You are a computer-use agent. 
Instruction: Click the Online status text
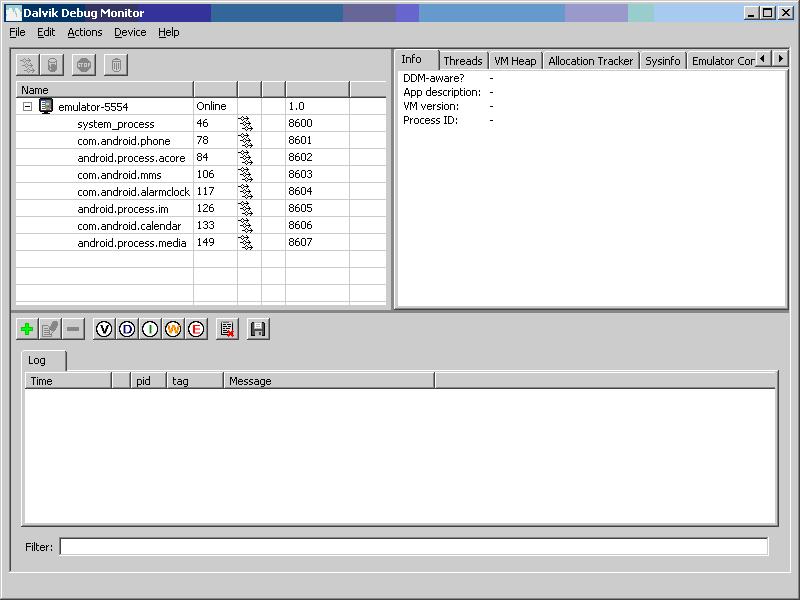[x=211, y=106]
